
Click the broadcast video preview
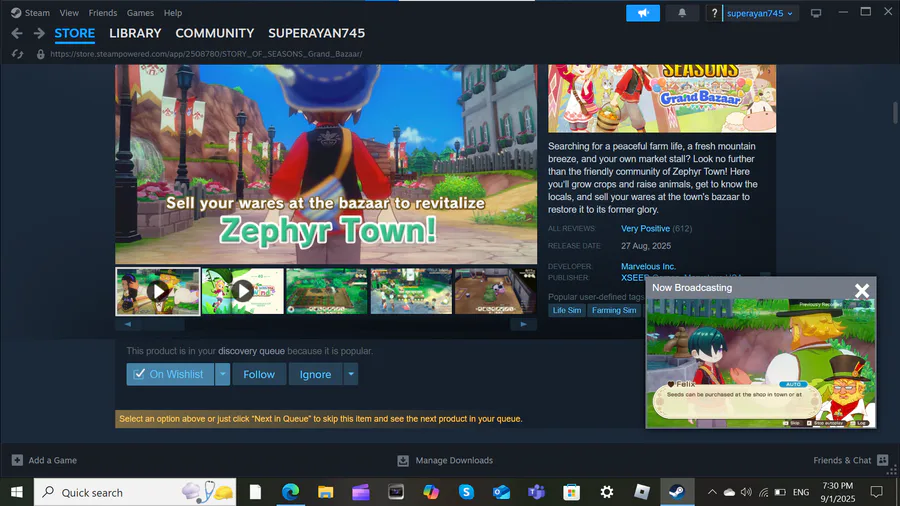pos(761,363)
